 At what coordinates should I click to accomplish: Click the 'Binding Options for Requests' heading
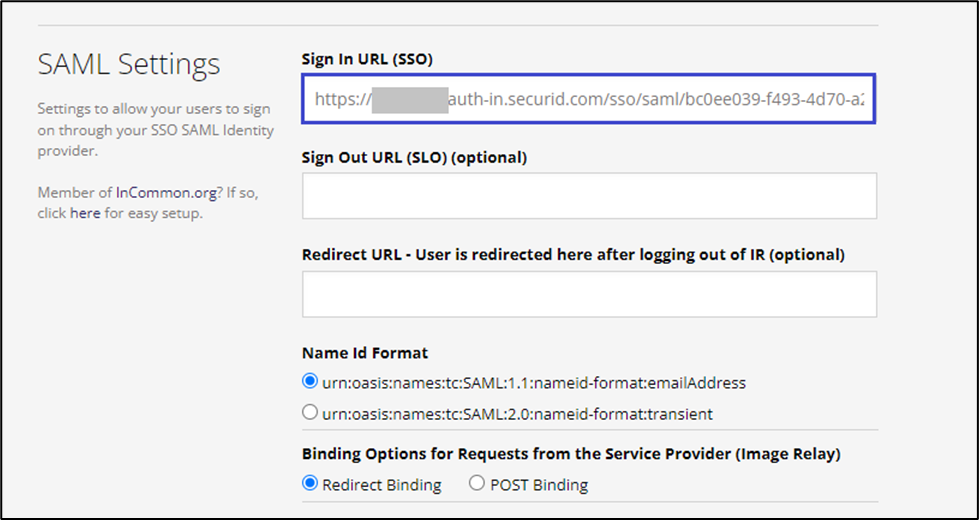(571, 454)
